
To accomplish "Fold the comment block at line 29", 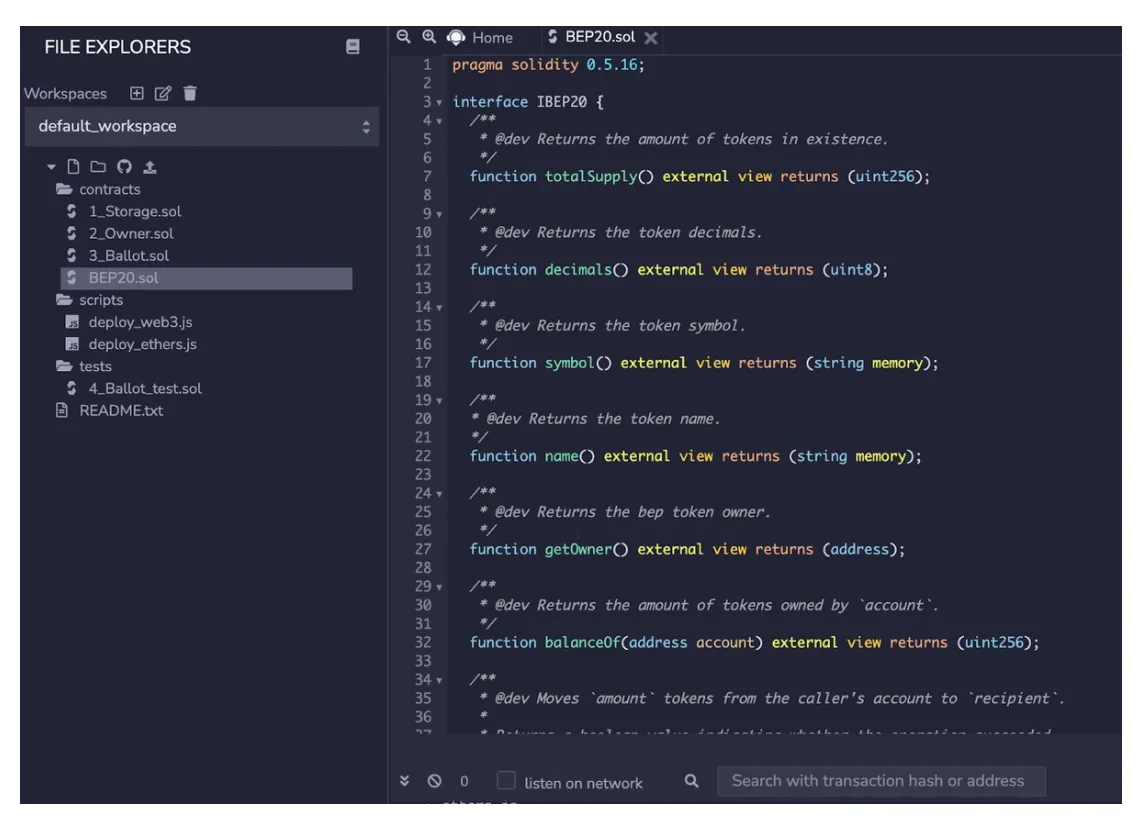I will pyautogui.click(x=439, y=587).
